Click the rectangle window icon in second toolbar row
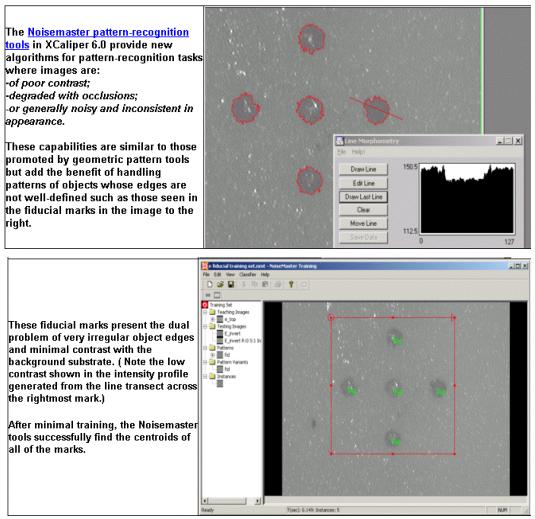 tap(217, 295)
